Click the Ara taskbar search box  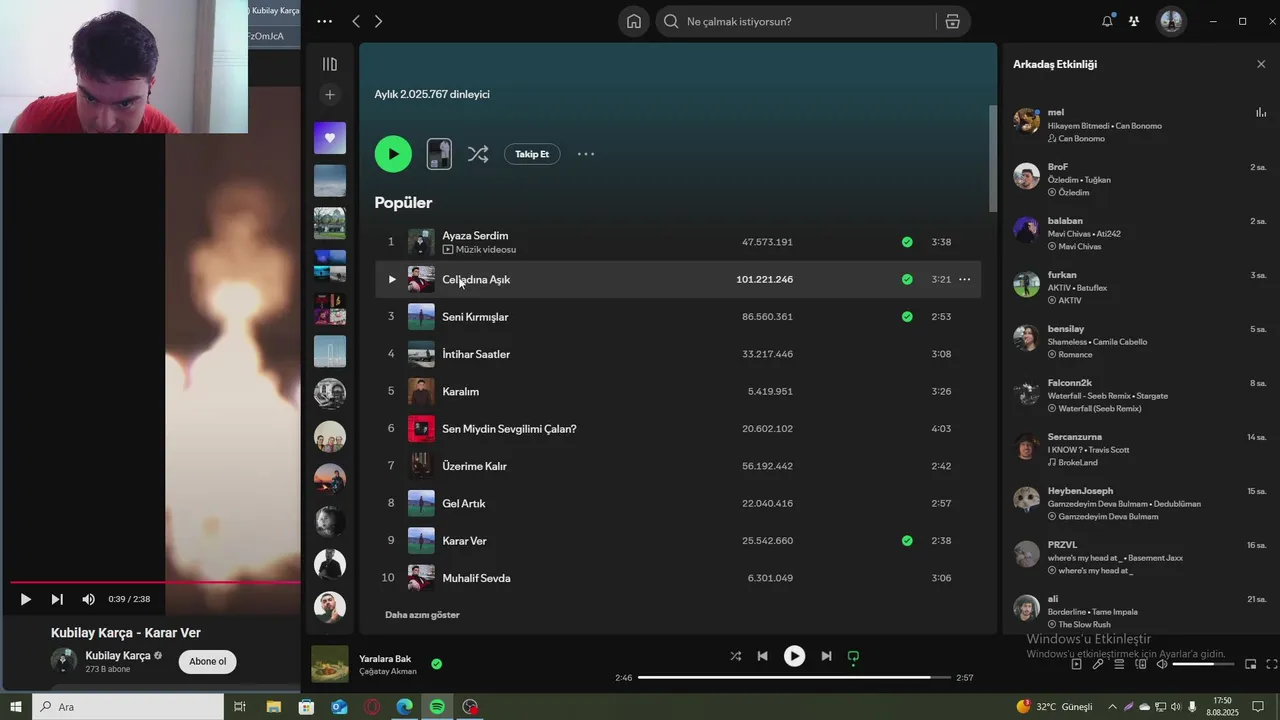coord(128,706)
